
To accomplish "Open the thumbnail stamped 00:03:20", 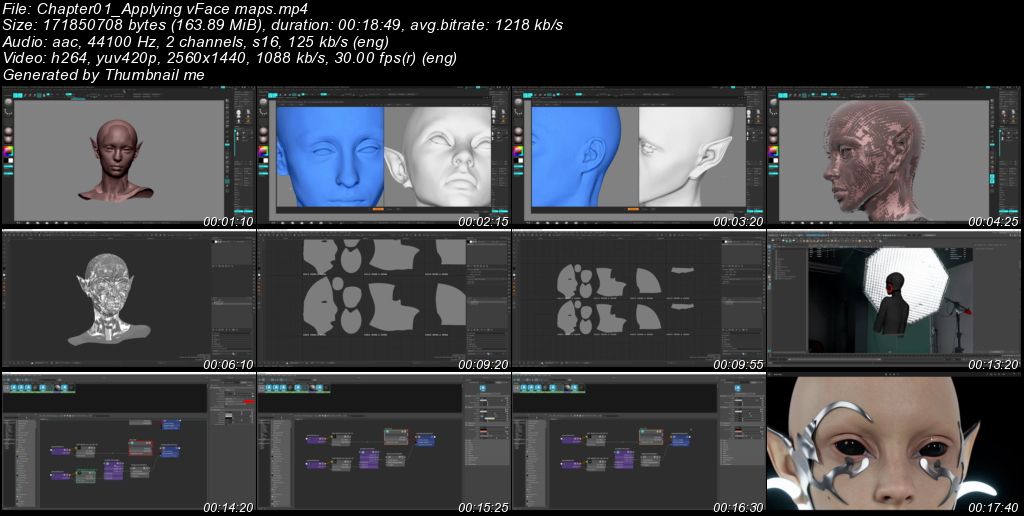I will click(638, 157).
